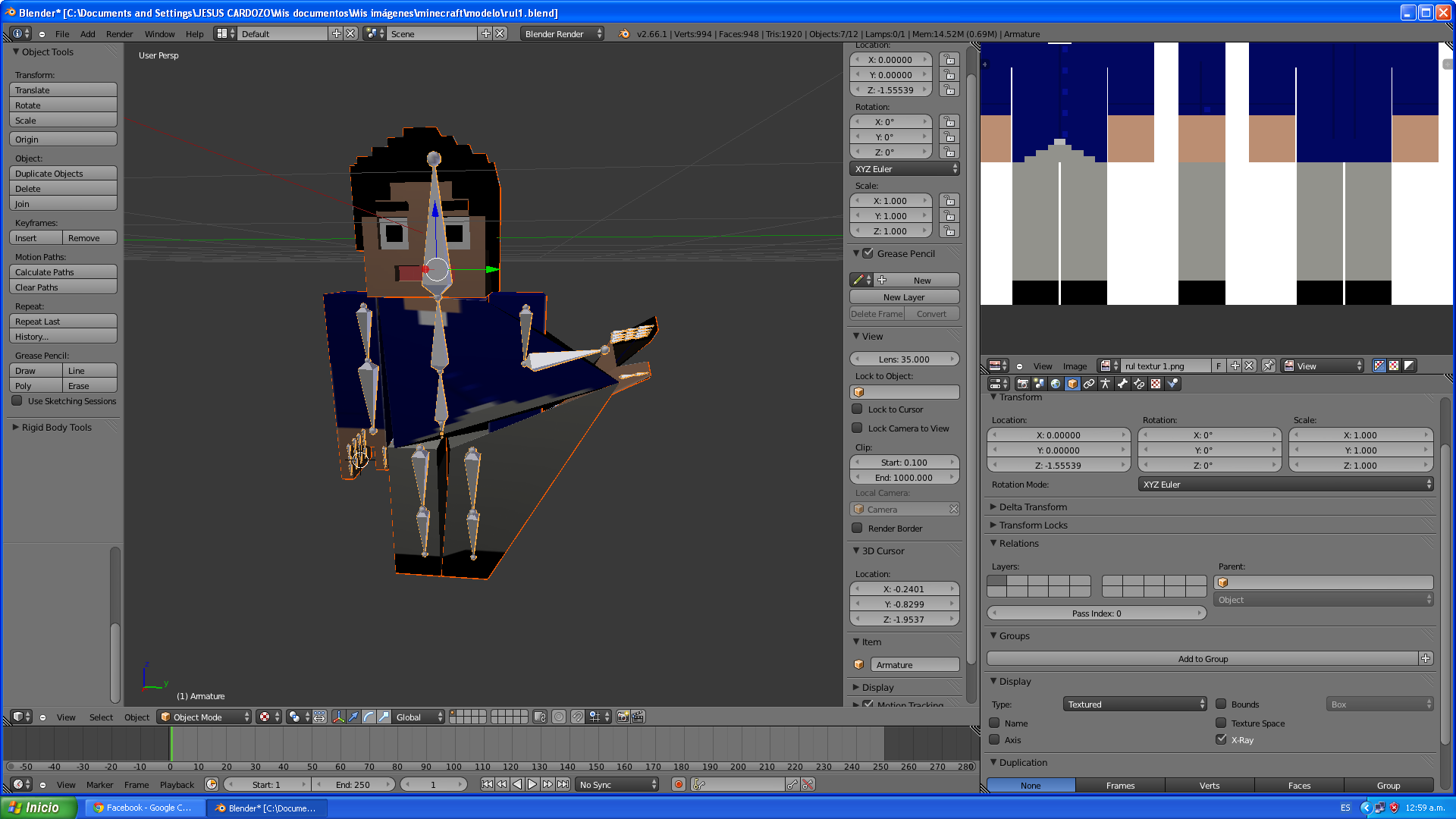This screenshot has width=1456, height=819.
Task: Open the World properties globe tab
Action: pos(1056,384)
